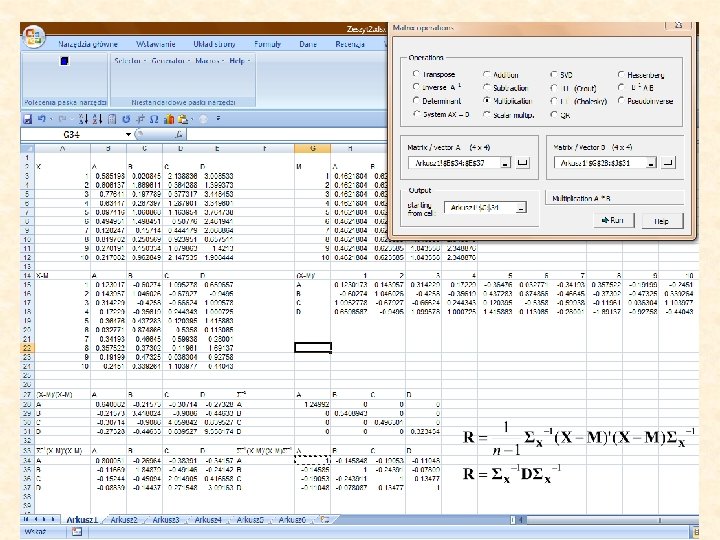Screen dimensions: 720x540
Task: Select the Pseudoinverse operation
Action: [645, 101]
